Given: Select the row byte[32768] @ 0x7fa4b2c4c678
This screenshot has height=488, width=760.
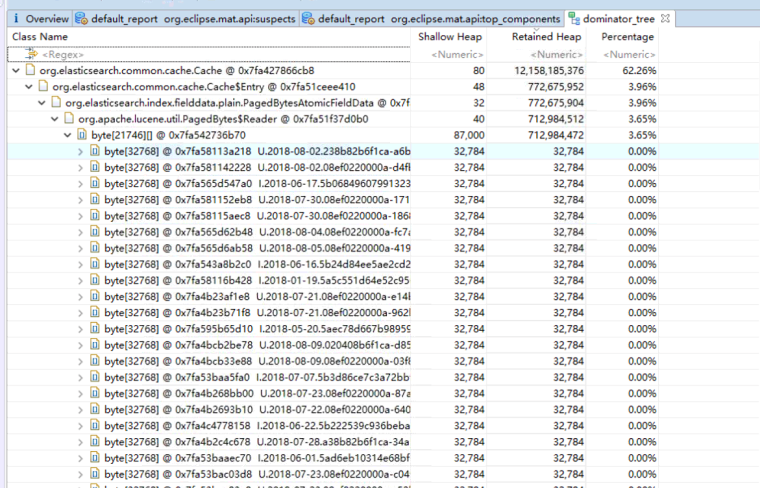Looking at the screenshot, I should point(332,442).
